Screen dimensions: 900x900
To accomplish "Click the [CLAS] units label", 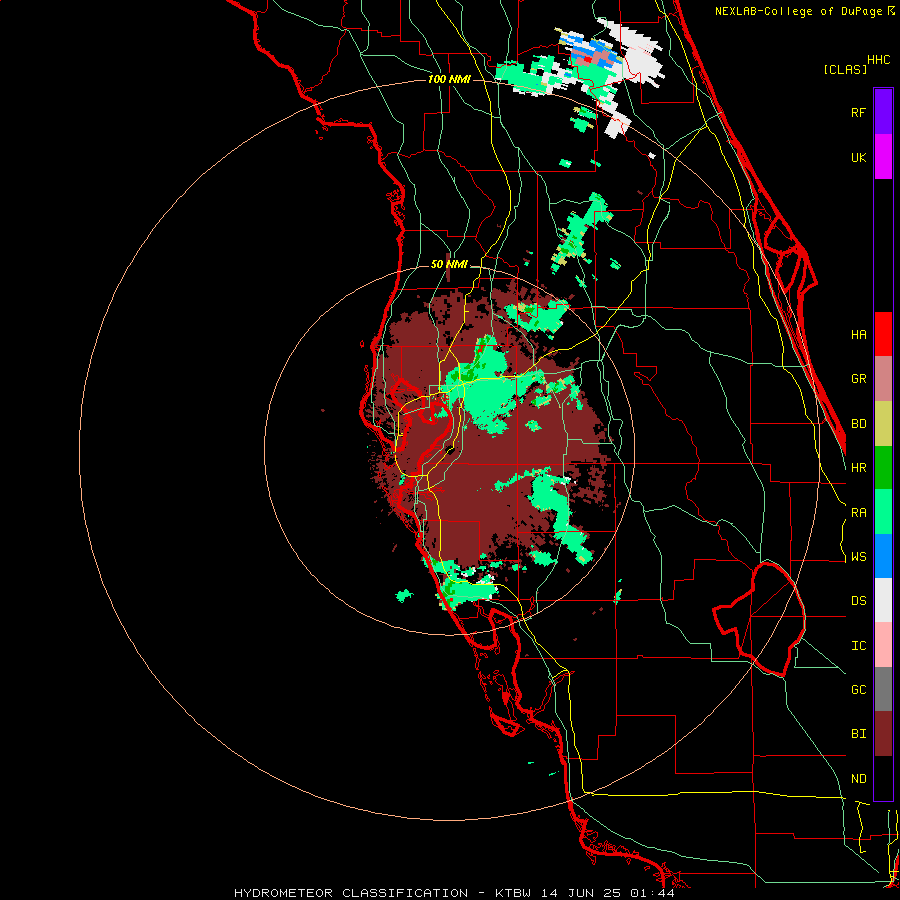I will tap(845, 69).
